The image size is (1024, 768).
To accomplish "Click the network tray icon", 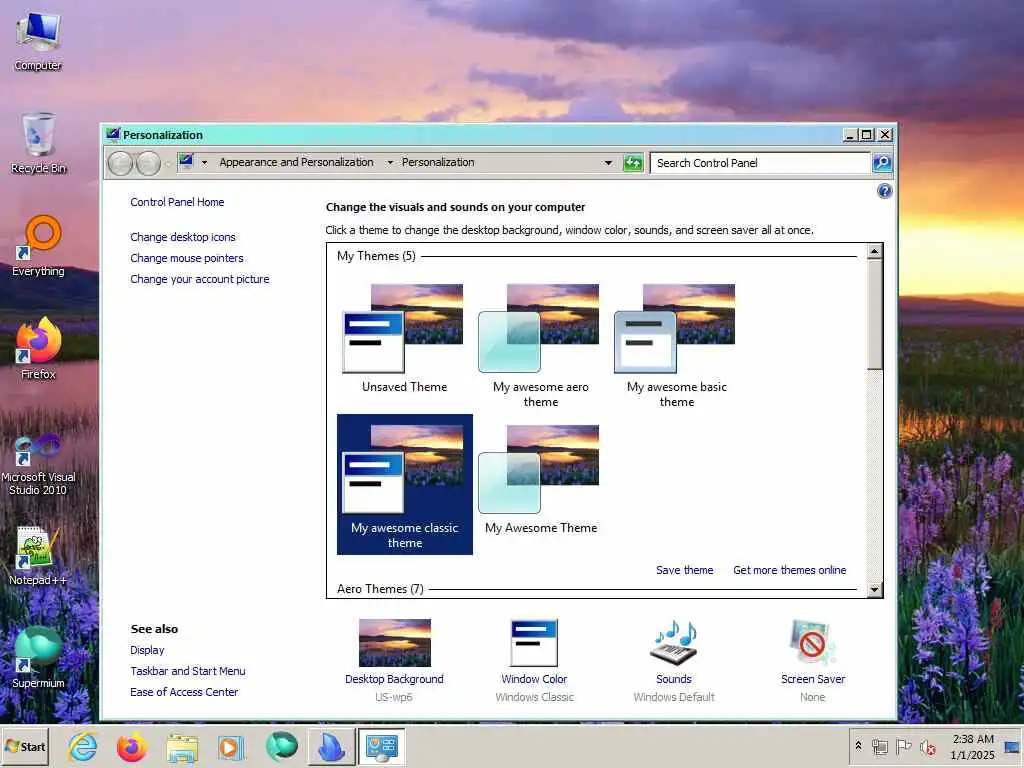I will click(x=880, y=746).
